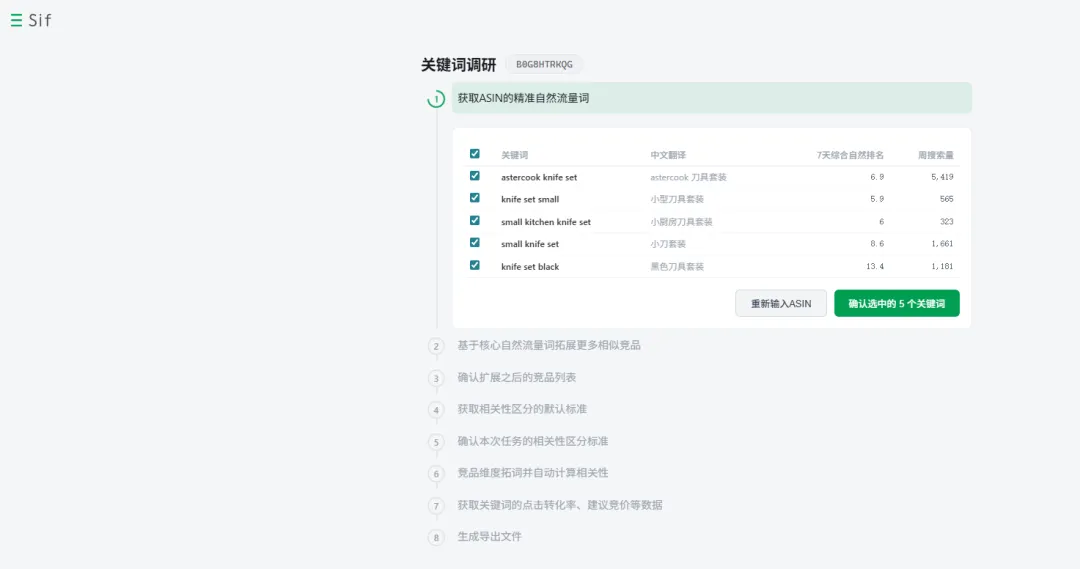Confirm selection with 确认选中的 5 个关键词

coord(896,303)
